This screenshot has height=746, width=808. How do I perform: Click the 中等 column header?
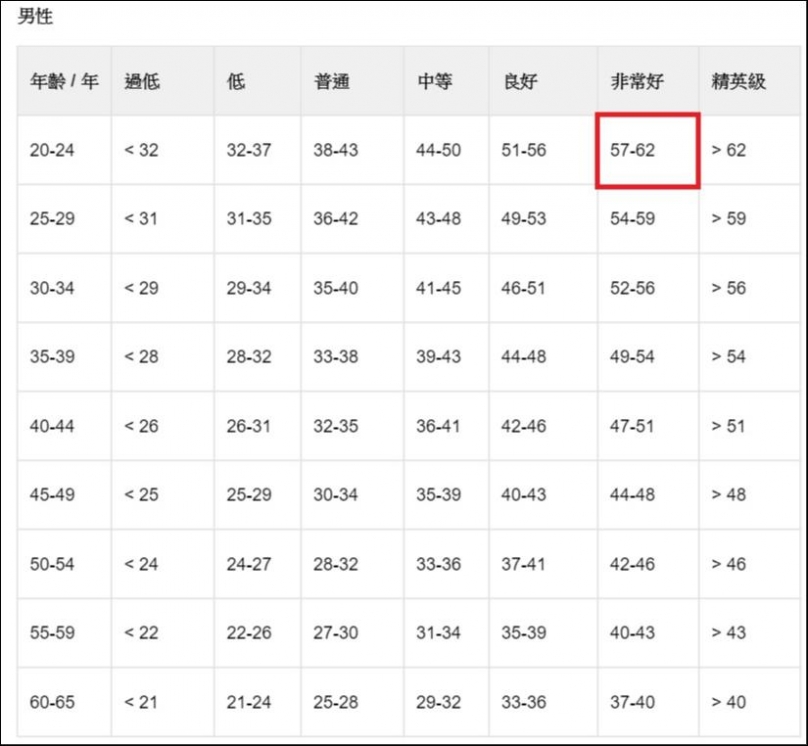(x=434, y=81)
